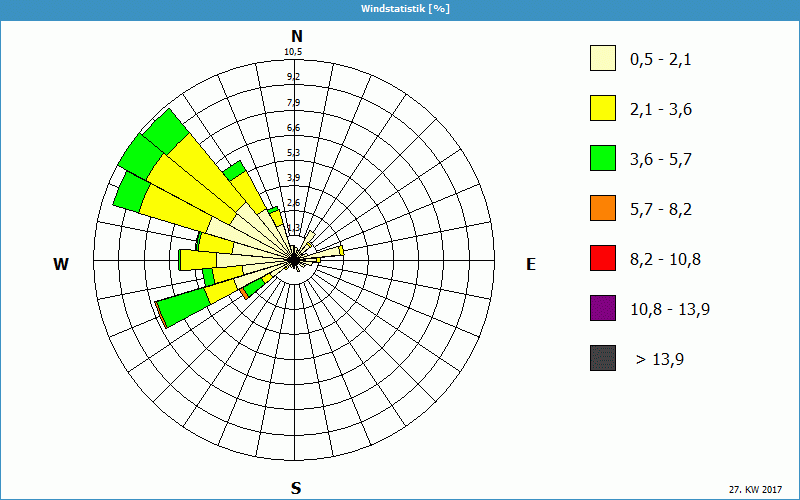Click the legend label "10,8 - 13,9"
800x500 pixels.
(670, 310)
